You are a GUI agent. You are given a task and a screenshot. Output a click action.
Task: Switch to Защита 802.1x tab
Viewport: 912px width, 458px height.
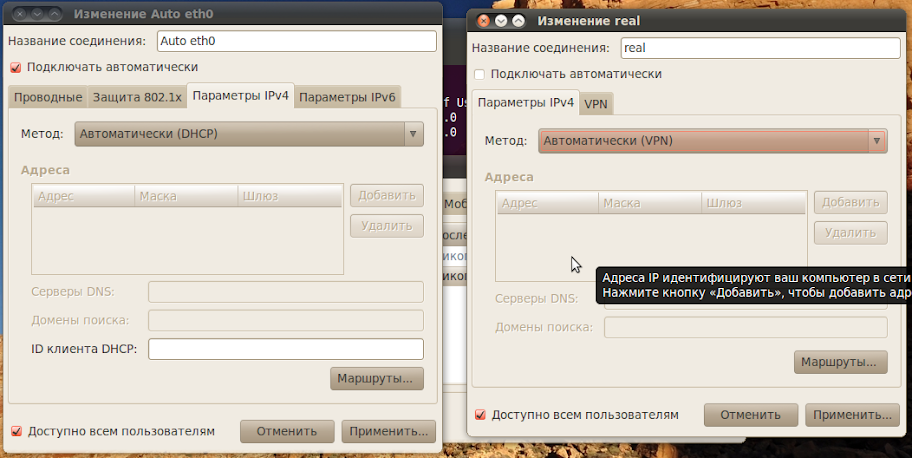137,97
